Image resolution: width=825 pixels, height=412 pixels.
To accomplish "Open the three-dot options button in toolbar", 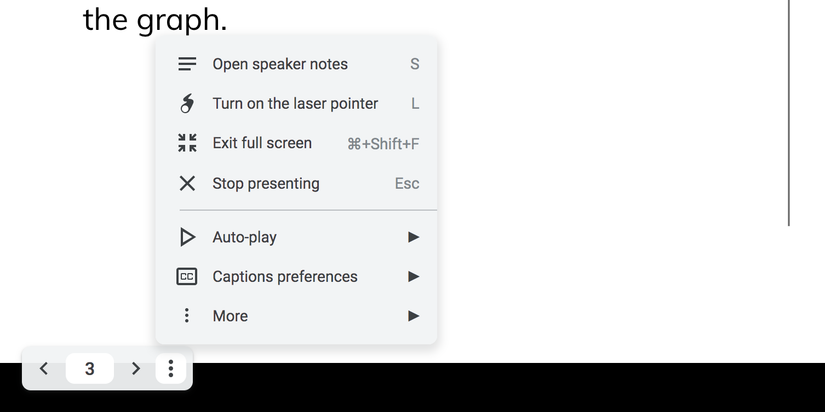I will click(x=171, y=369).
